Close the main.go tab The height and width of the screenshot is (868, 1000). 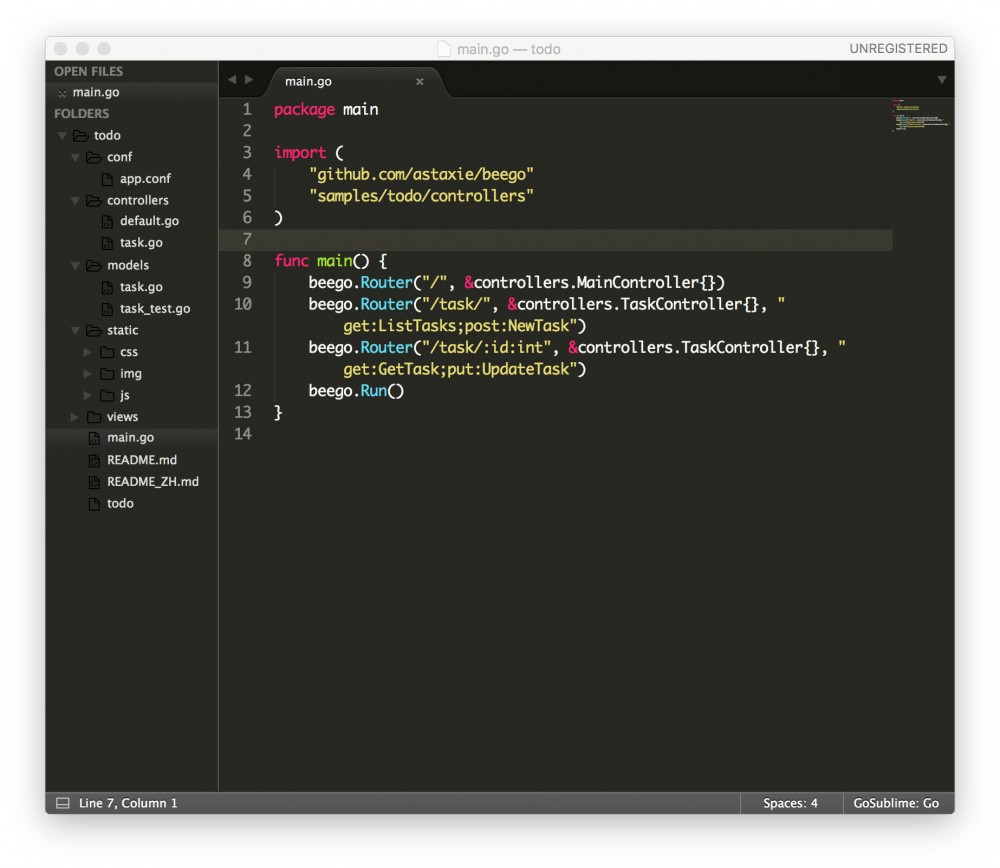point(420,82)
